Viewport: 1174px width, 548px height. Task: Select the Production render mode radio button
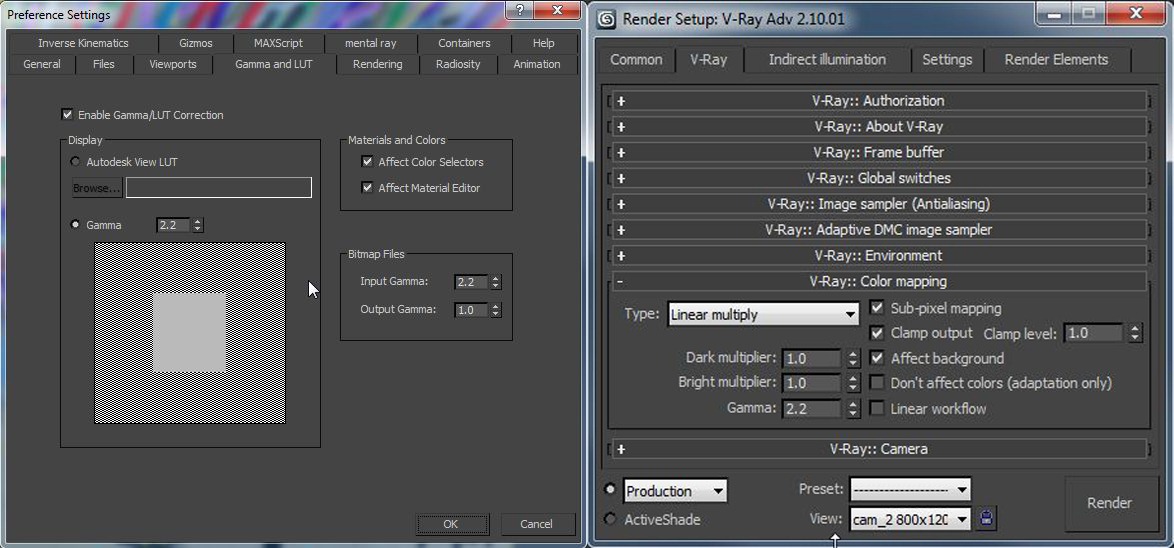click(x=610, y=490)
